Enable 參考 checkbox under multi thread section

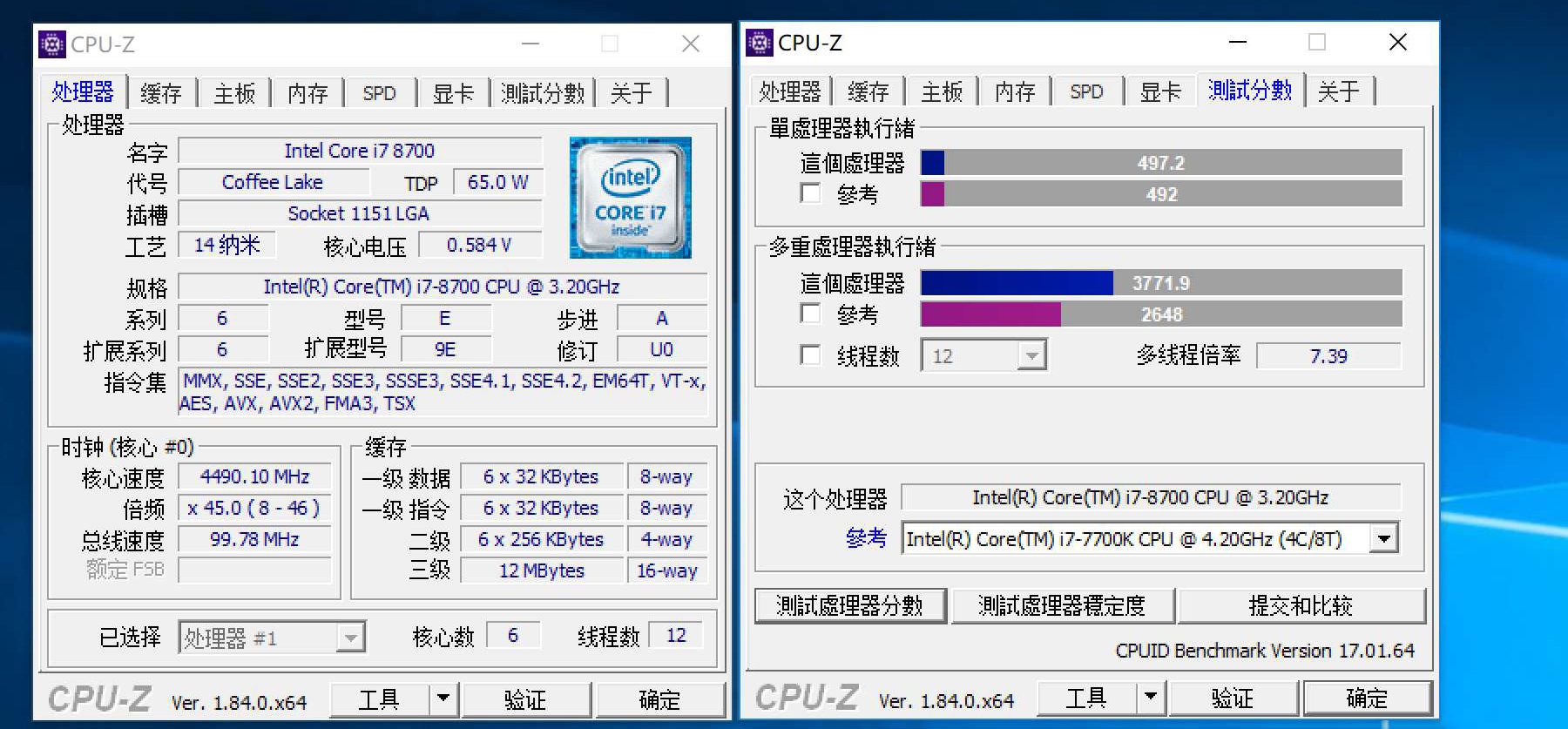[810, 314]
